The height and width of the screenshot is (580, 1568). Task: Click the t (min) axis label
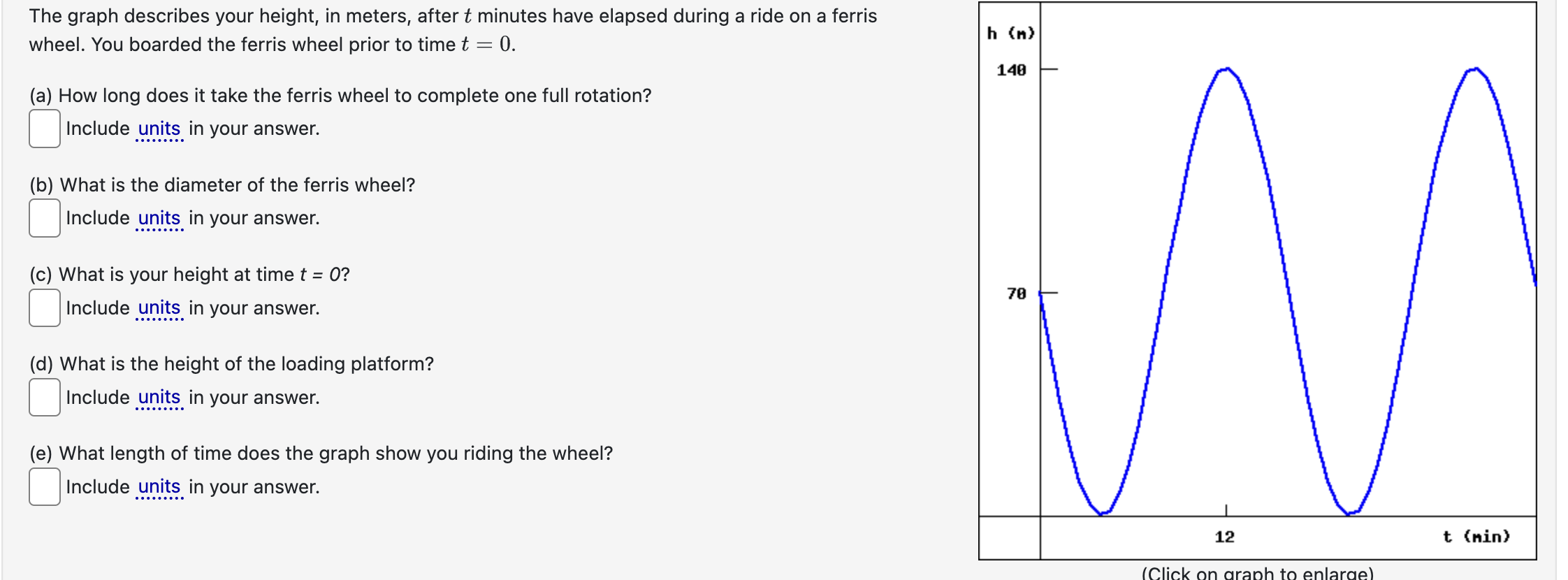coord(1476,537)
